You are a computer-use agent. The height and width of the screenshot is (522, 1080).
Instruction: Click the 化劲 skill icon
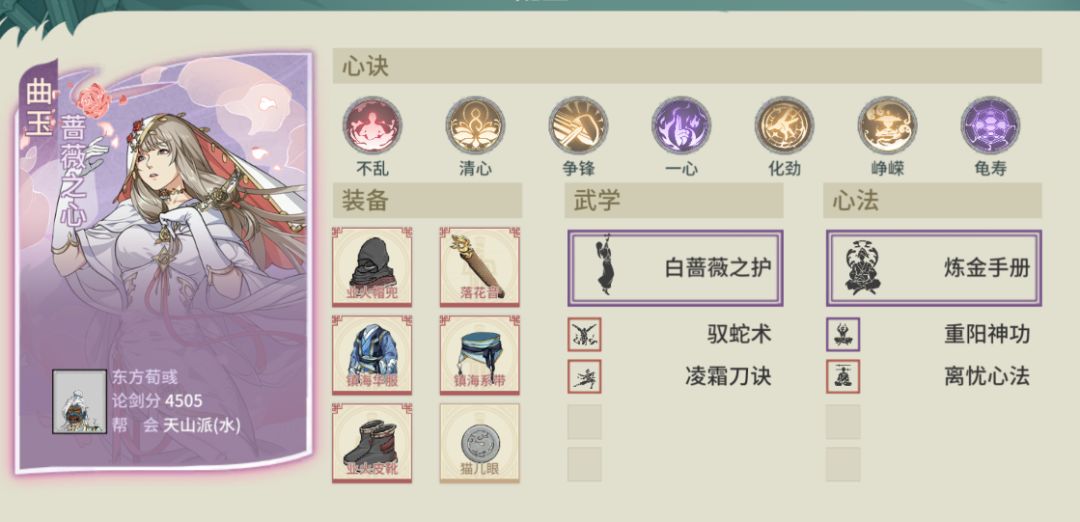tap(785, 125)
